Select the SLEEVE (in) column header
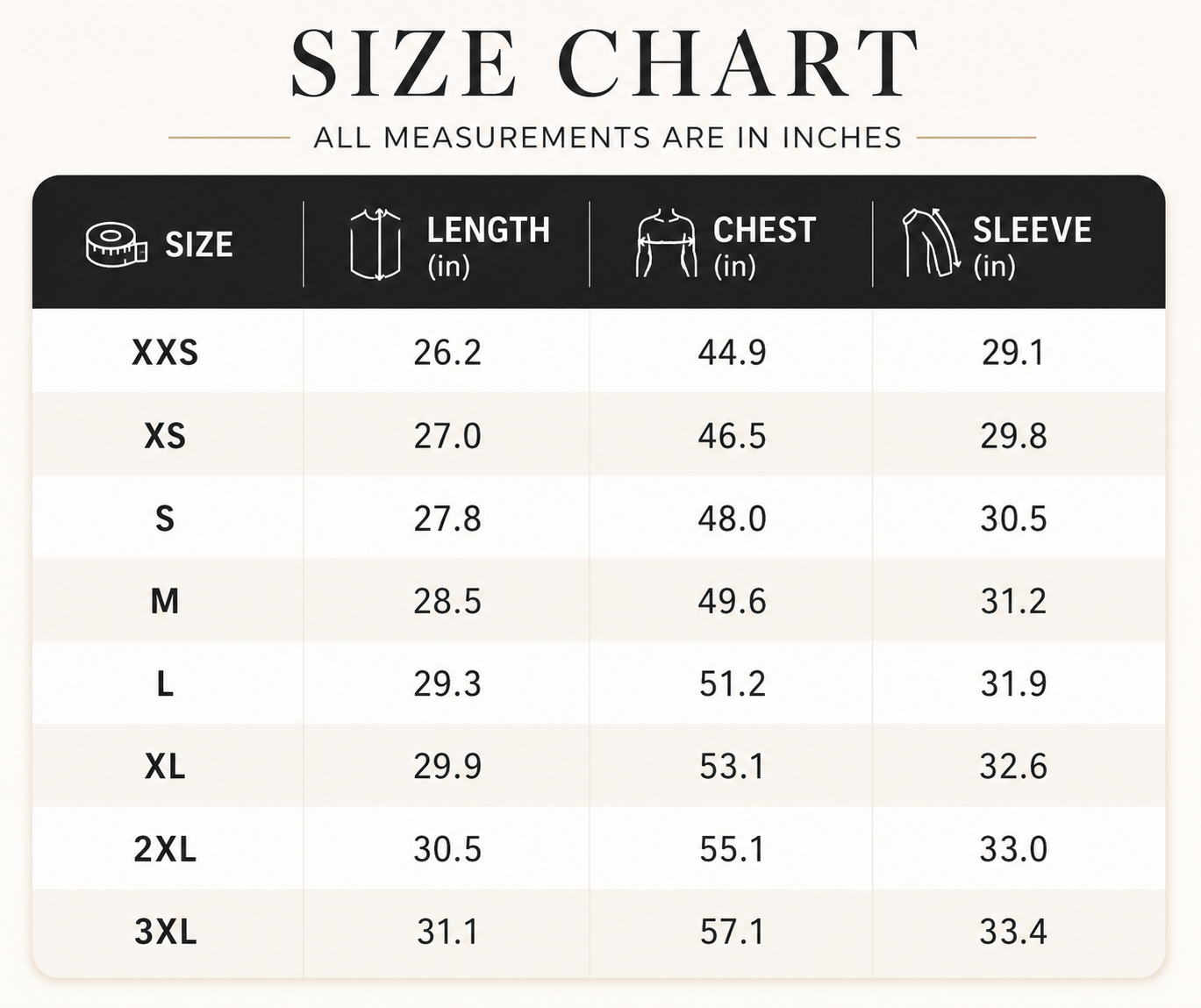 coord(1033,245)
